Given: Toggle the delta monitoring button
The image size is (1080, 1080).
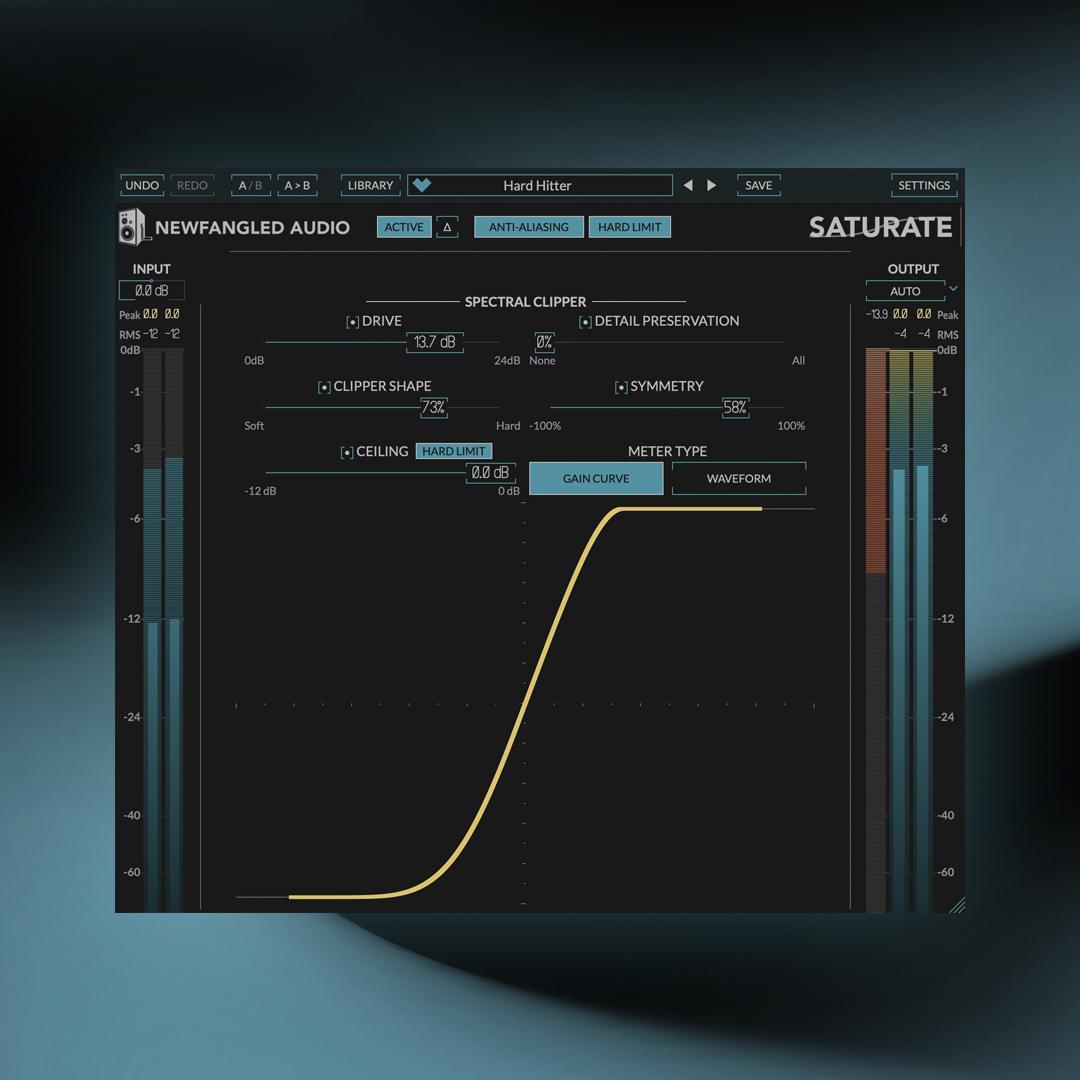Looking at the screenshot, I should coord(447,227).
